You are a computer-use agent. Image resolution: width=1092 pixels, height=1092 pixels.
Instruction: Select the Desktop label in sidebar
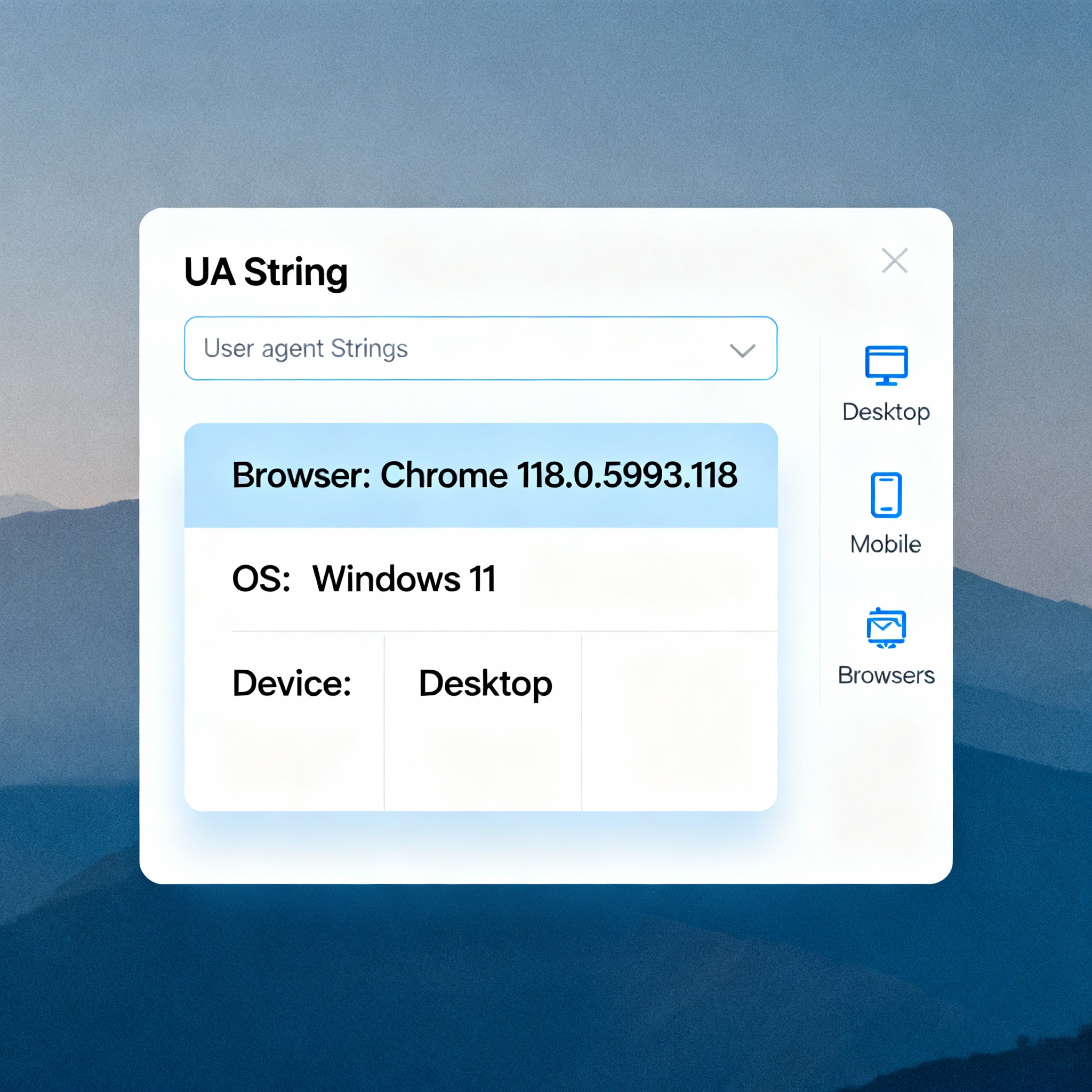[886, 412]
